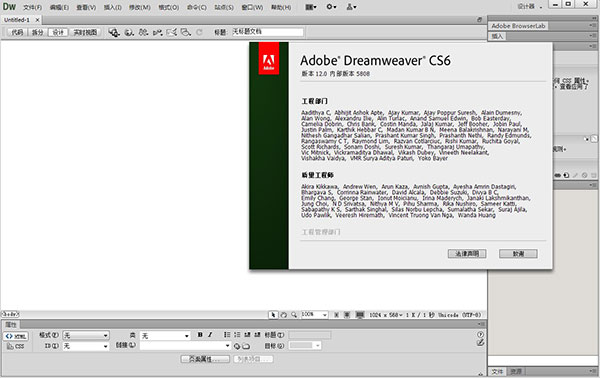600x378 pixels.
Task: Select the HTML properties mode
Action: [x=16, y=336]
